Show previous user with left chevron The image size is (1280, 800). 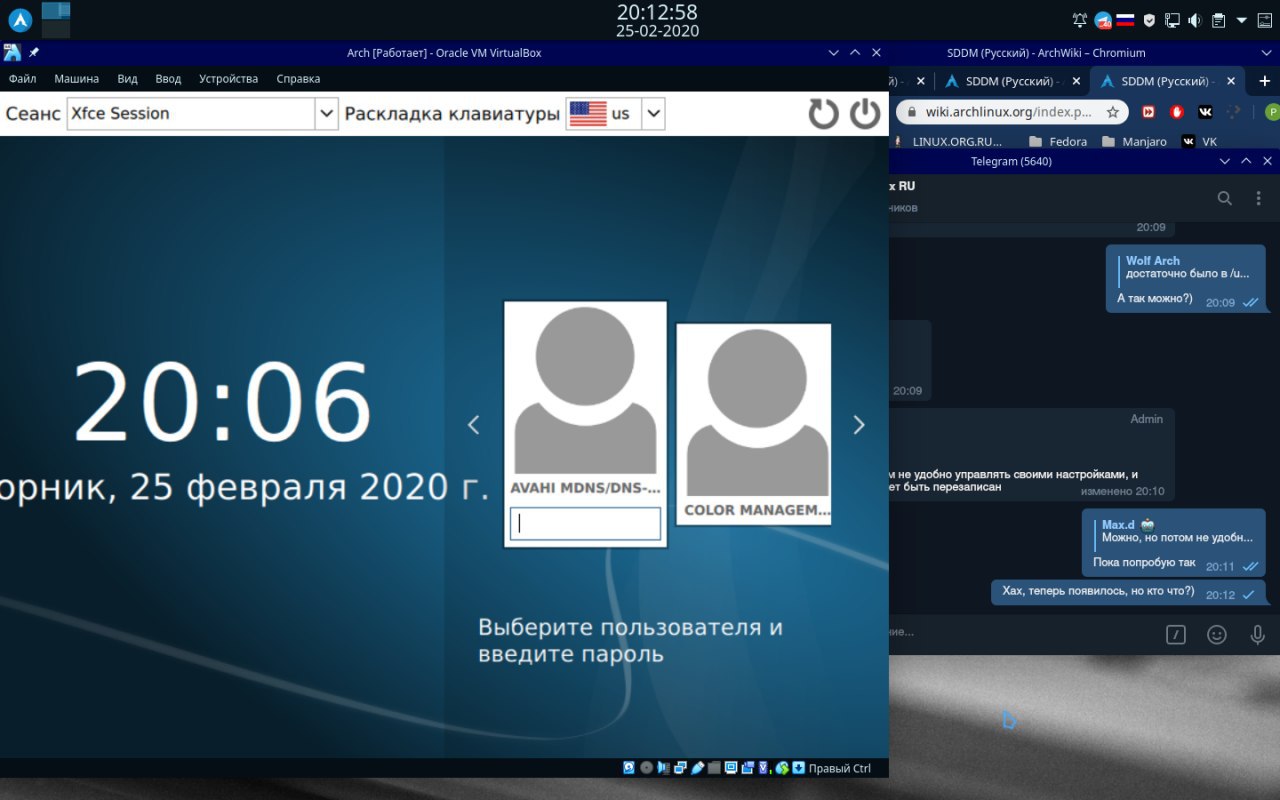[x=474, y=425]
